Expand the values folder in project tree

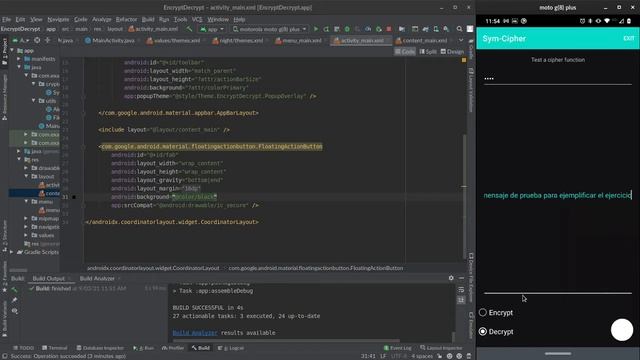(x=26, y=235)
